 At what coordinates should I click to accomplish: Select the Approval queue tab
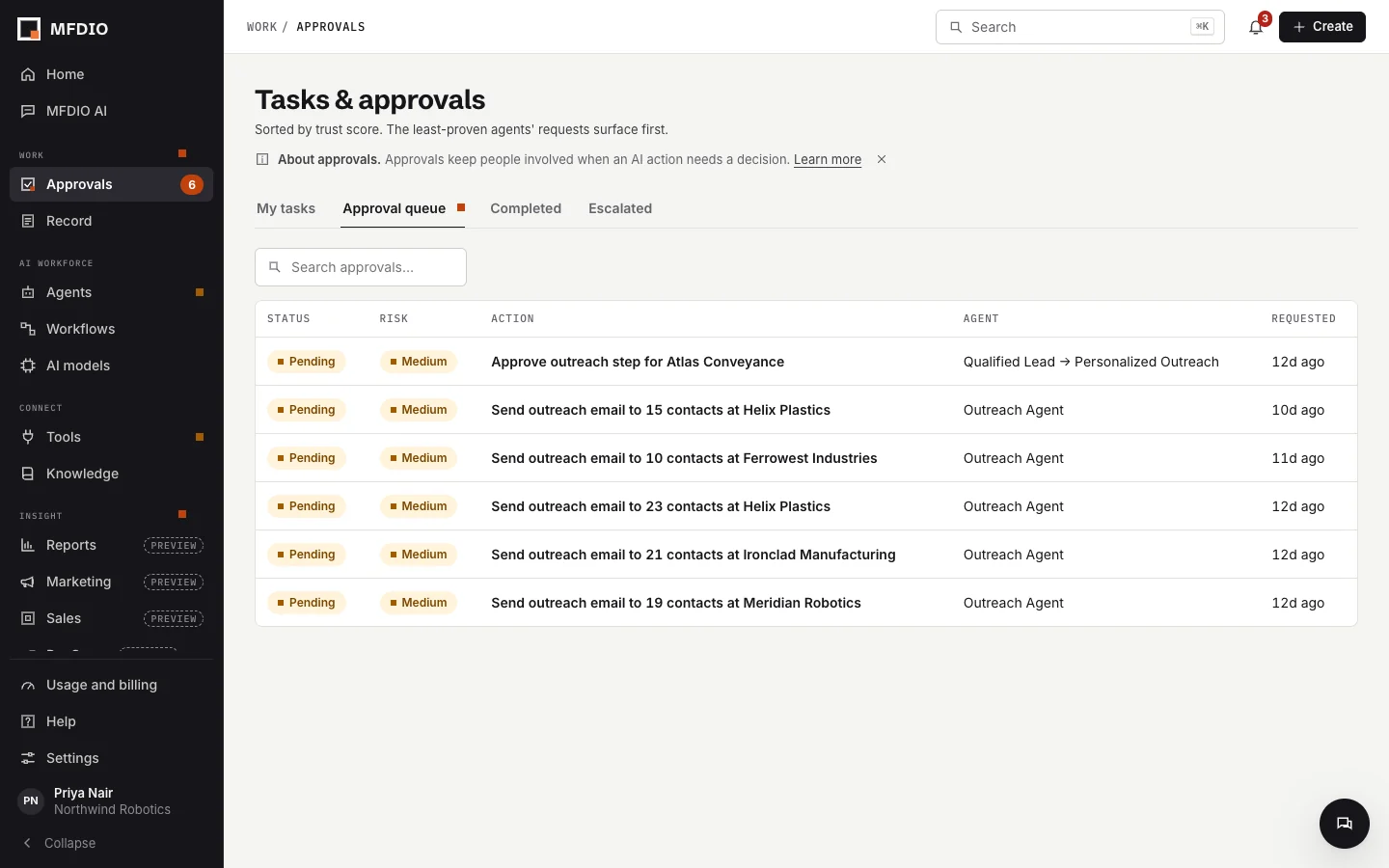403,208
